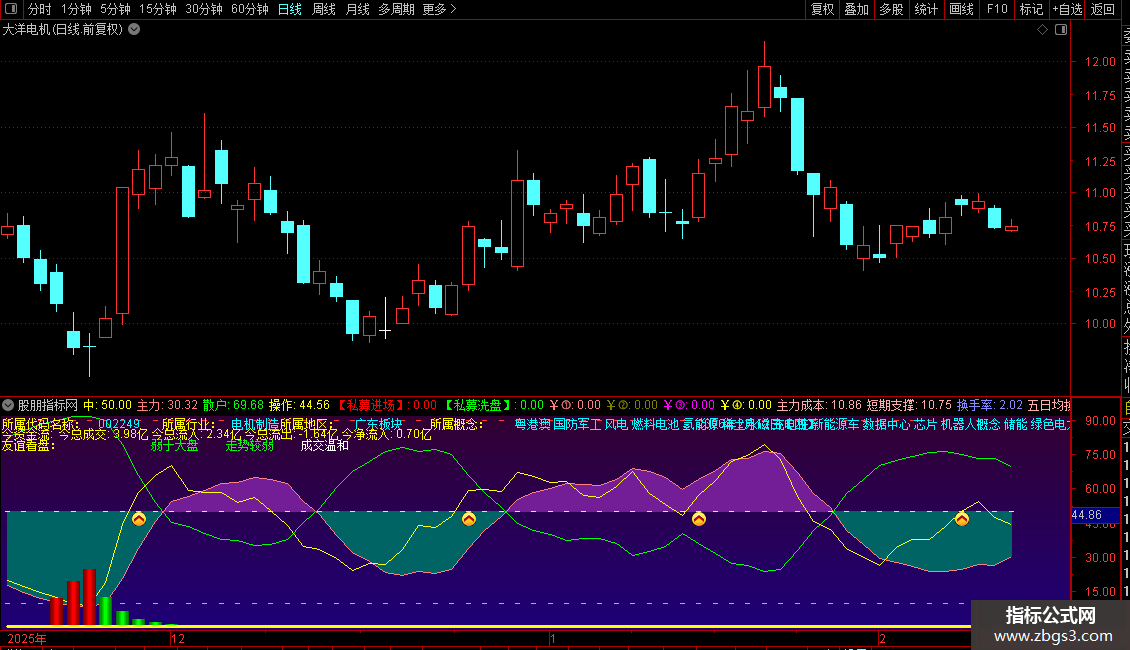This screenshot has width=1130, height=650.
Task: Click the 12 month marker on time axis
Action: tap(178, 638)
